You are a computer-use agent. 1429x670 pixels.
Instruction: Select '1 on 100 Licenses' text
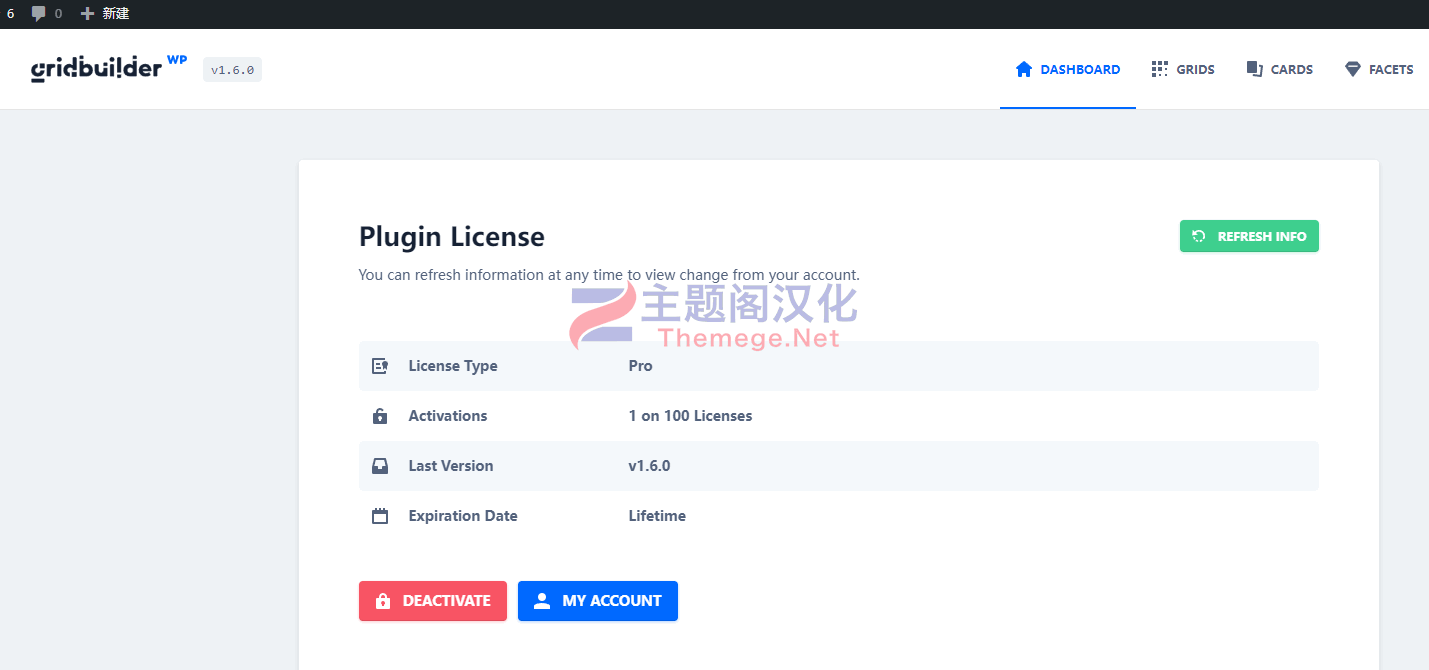point(690,416)
